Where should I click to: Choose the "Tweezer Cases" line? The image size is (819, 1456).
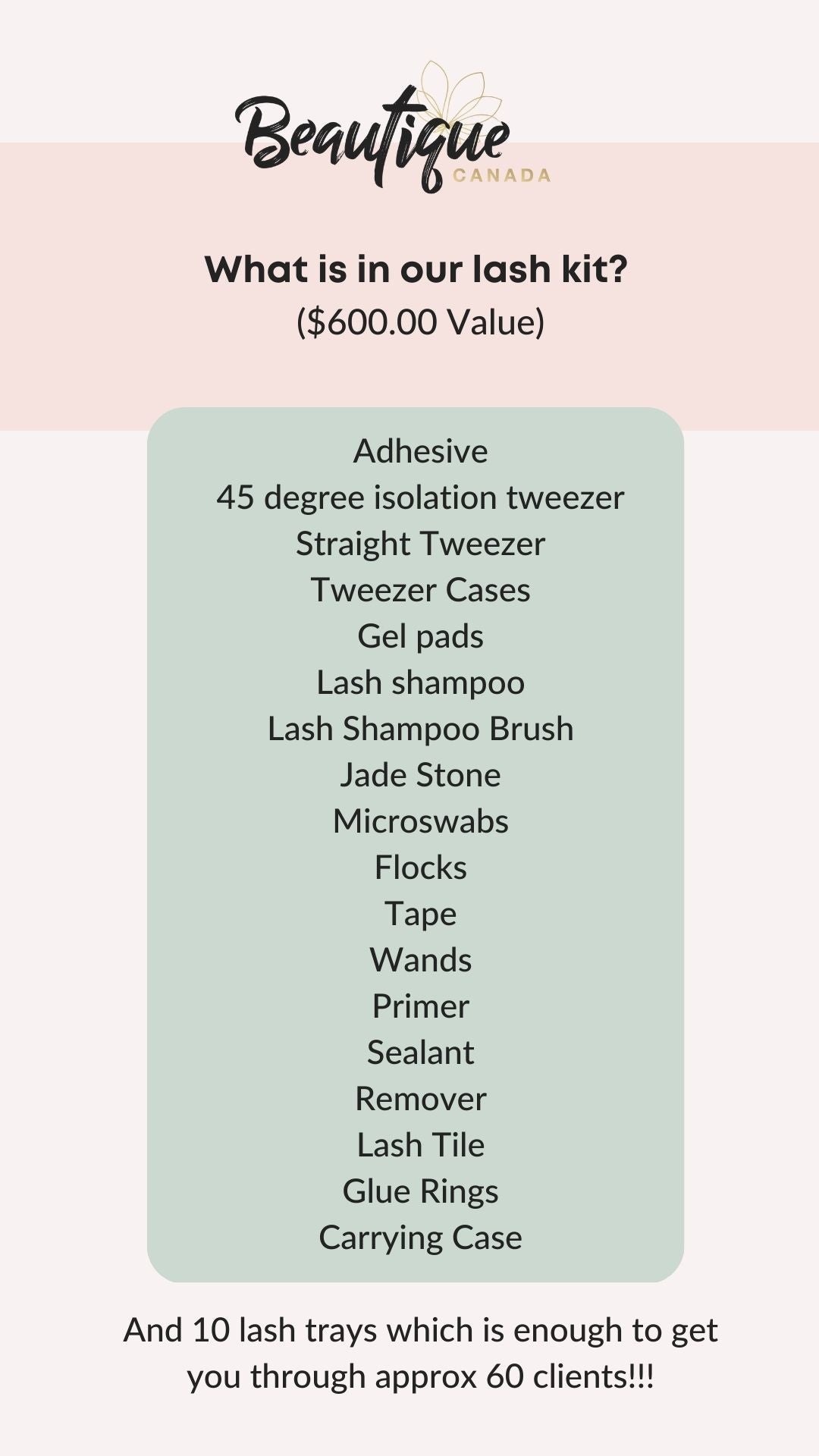(x=420, y=590)
